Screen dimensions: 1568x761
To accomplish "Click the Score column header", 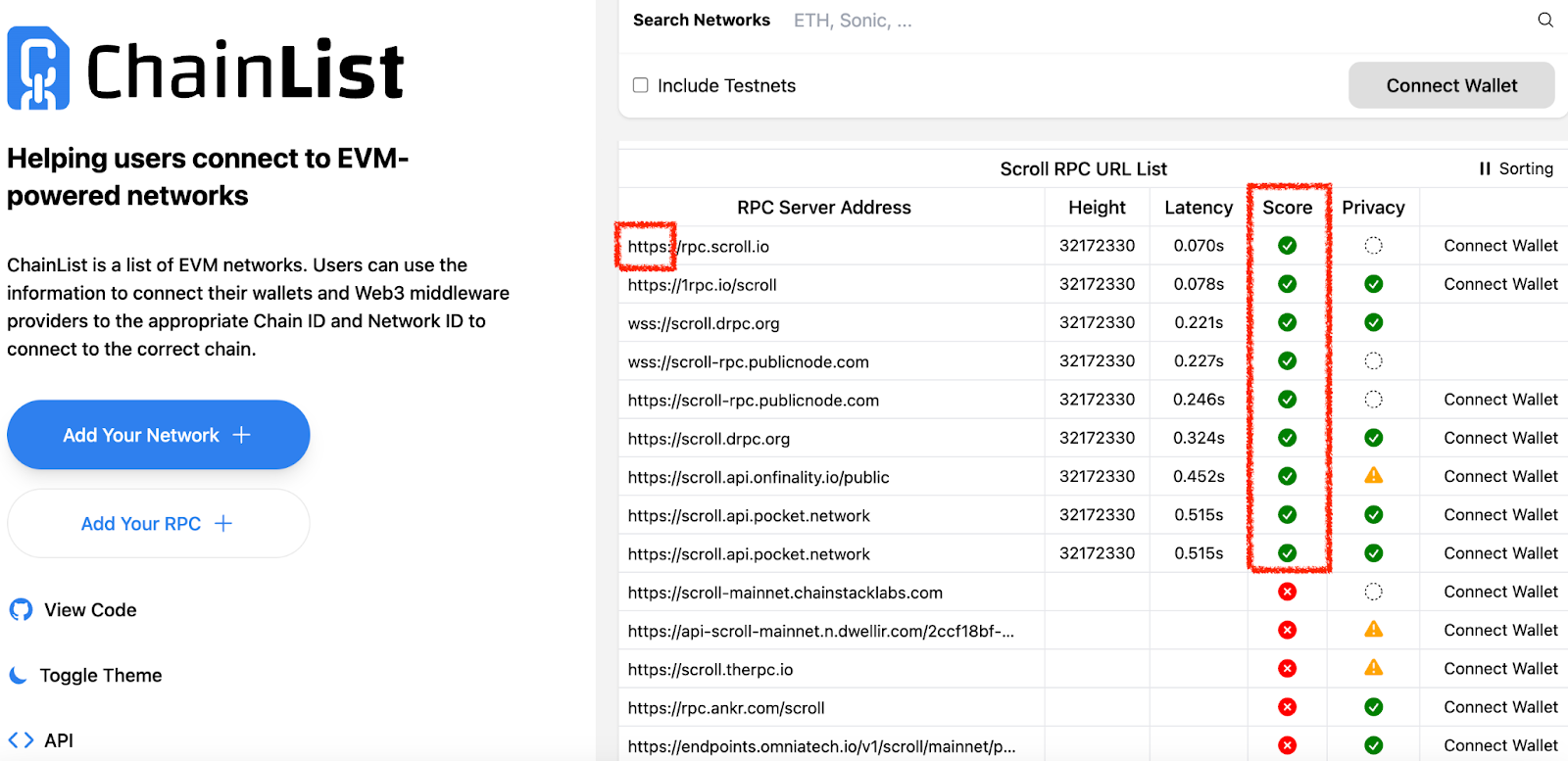I will click(x=1288, y=208).
